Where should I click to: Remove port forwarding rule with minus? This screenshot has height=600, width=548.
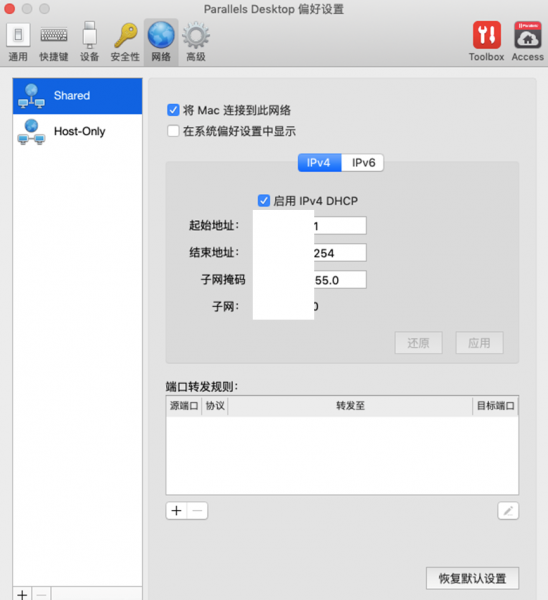click(x=197, y=511)
